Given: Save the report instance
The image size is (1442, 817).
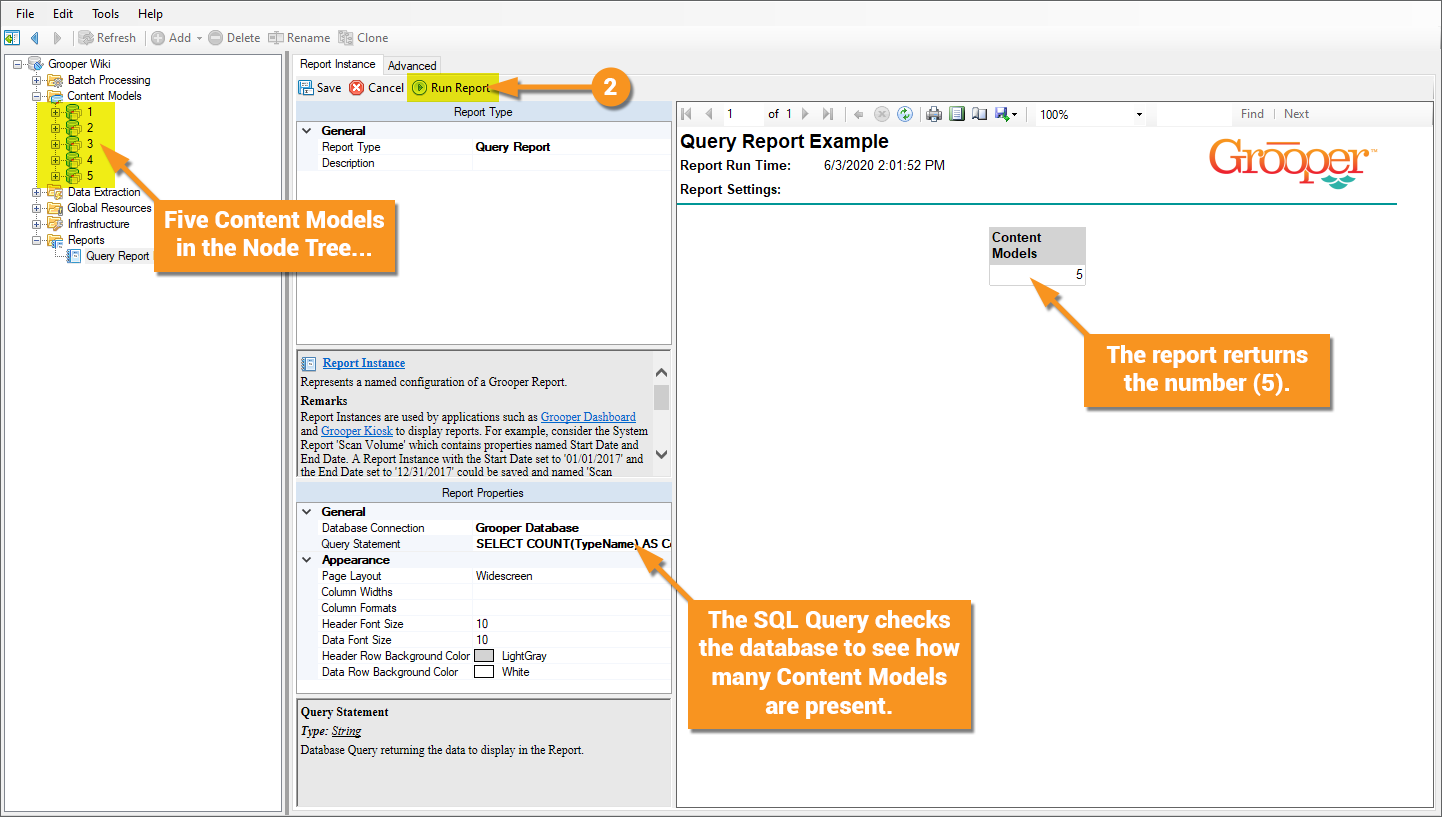Looking at the screenshot, I should pos(320,88).
